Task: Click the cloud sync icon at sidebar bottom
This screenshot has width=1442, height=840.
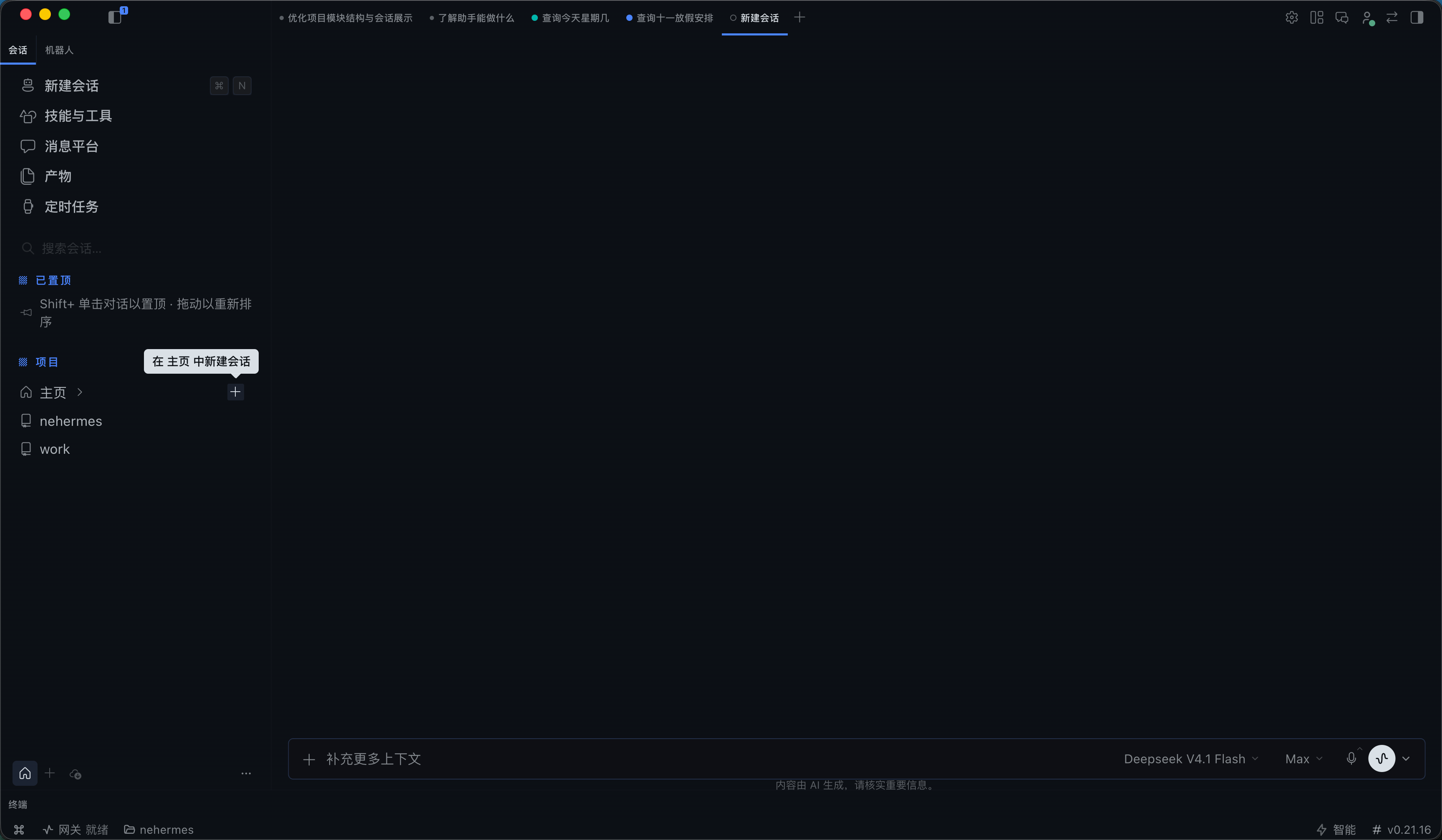Action: coord(75,774)
